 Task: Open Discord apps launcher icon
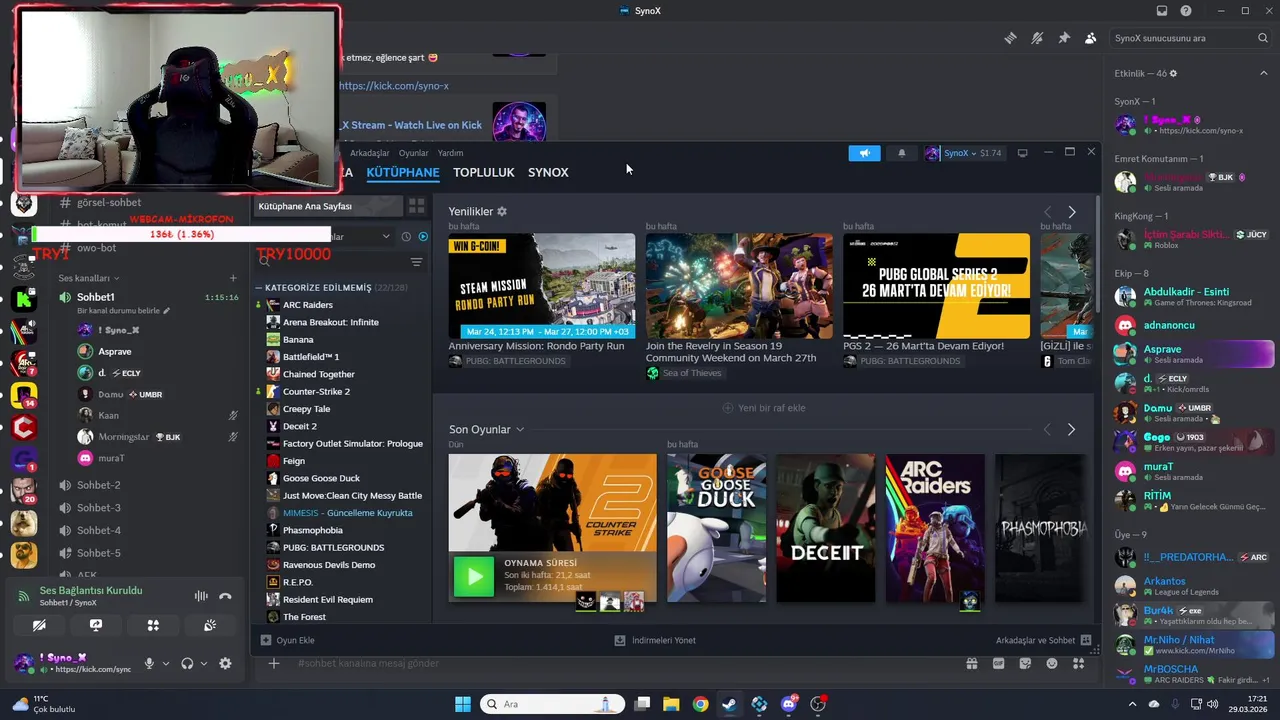pyautogui.click(x=1078, y=663)
